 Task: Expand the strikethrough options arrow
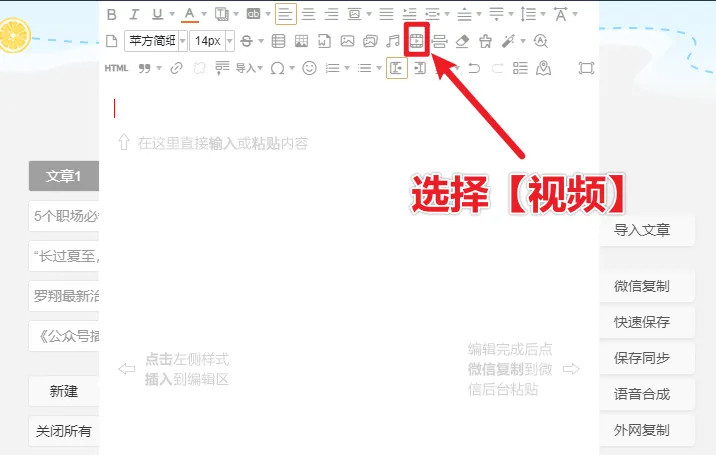click(x=261, y=41)
